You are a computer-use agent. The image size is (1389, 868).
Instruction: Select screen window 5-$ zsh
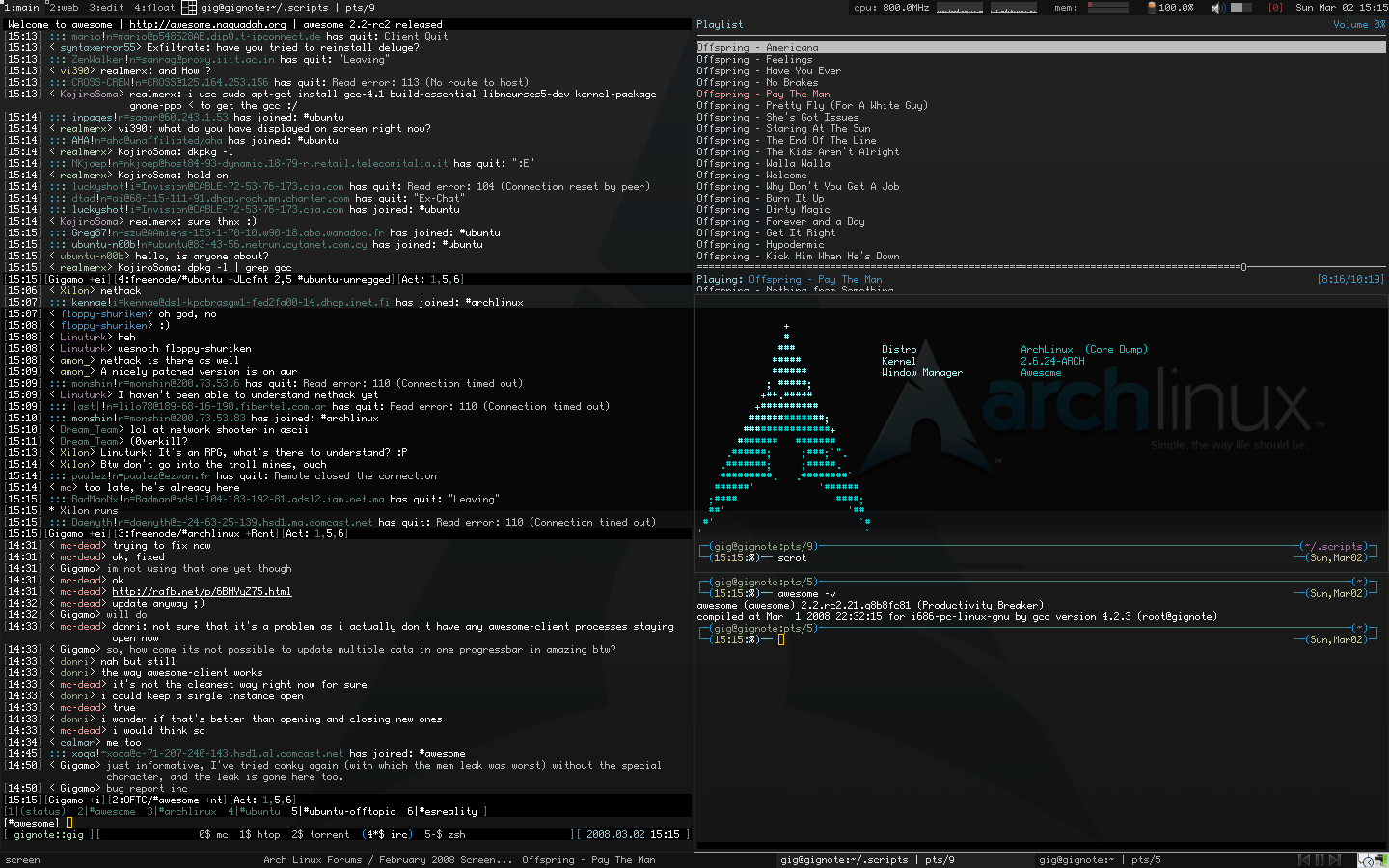pyautogui.click(x=445, y=834)
